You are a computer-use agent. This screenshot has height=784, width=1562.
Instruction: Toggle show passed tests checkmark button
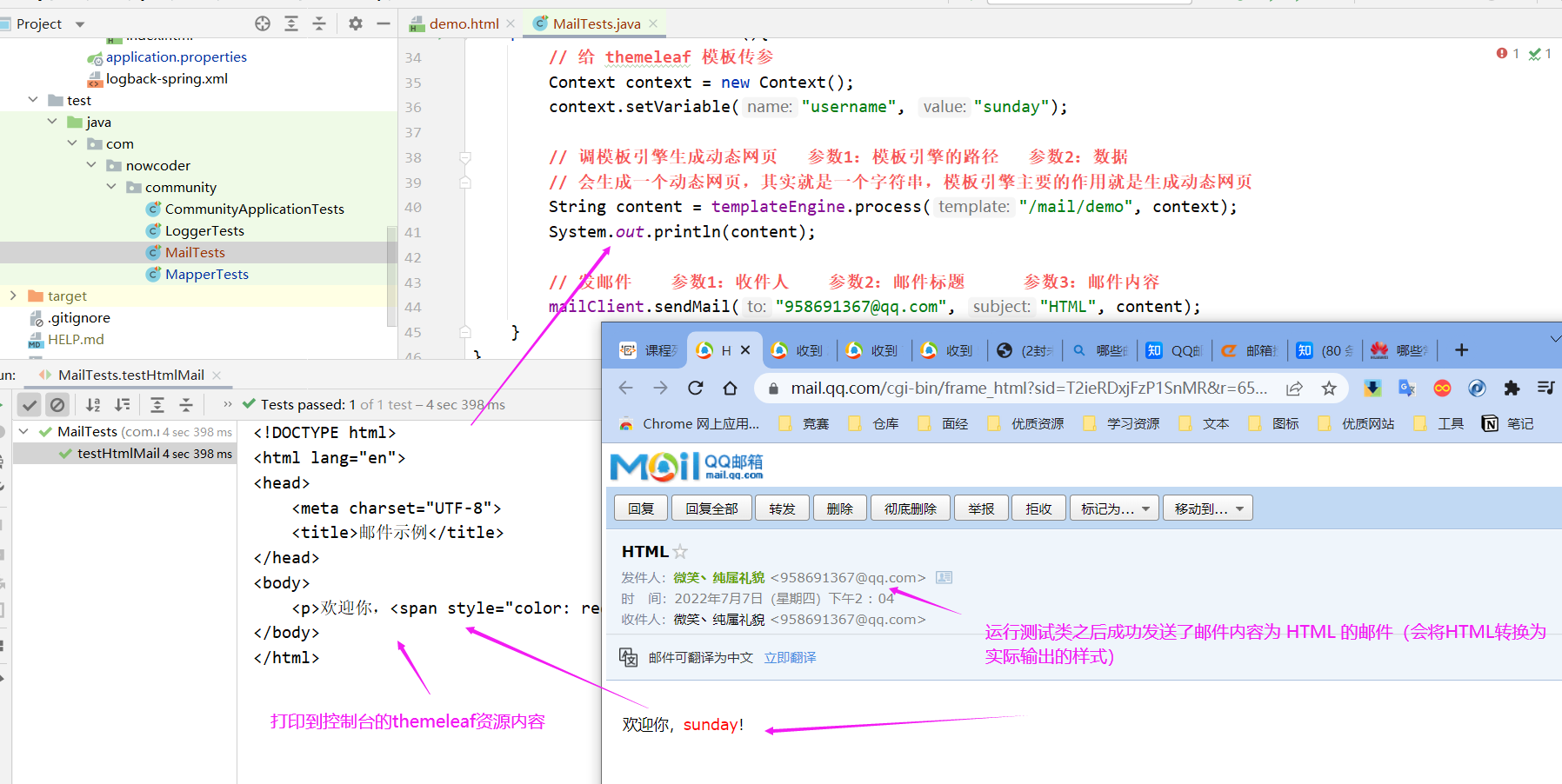[30, 404]
